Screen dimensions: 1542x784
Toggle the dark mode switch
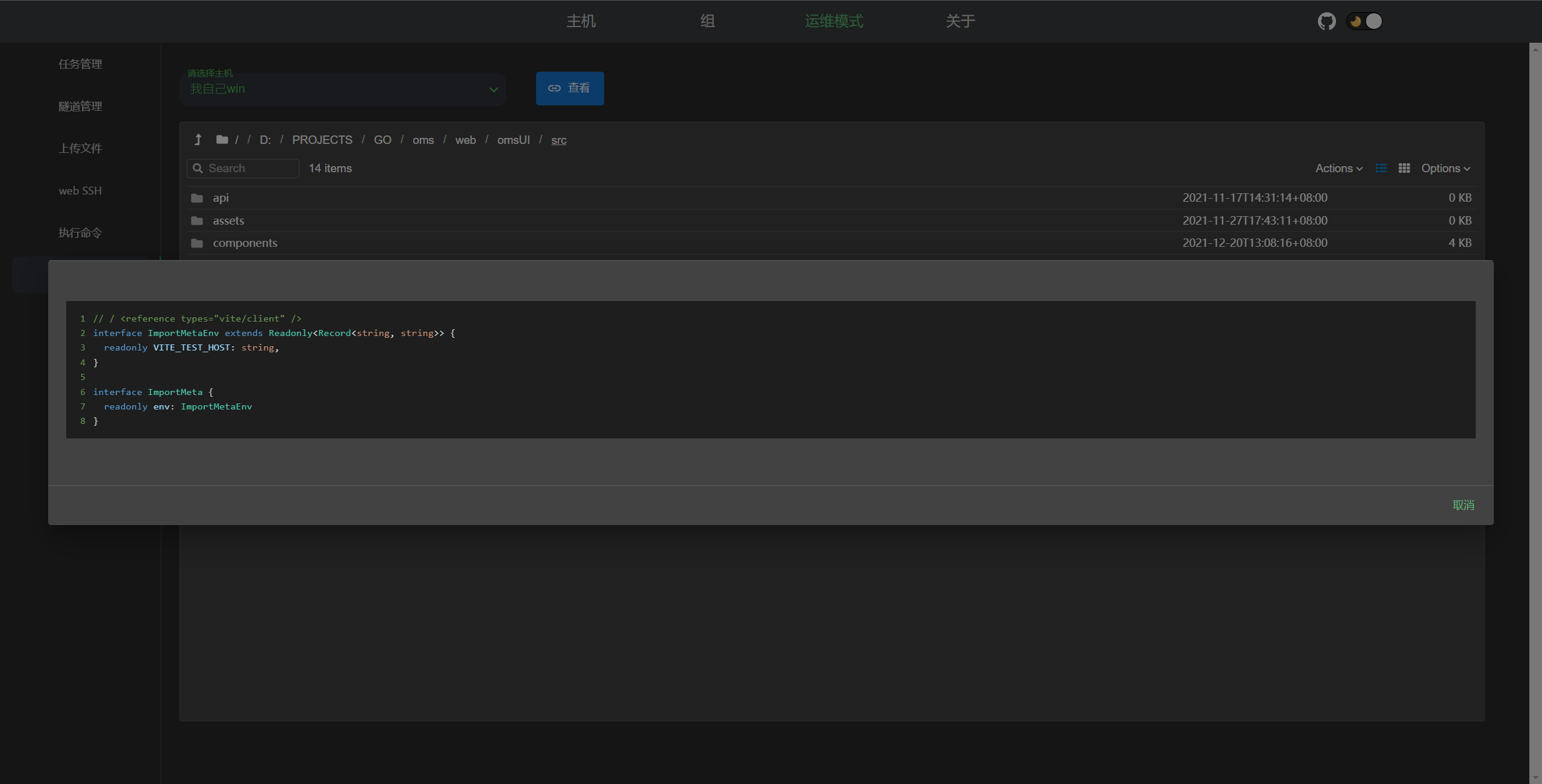1365,20
